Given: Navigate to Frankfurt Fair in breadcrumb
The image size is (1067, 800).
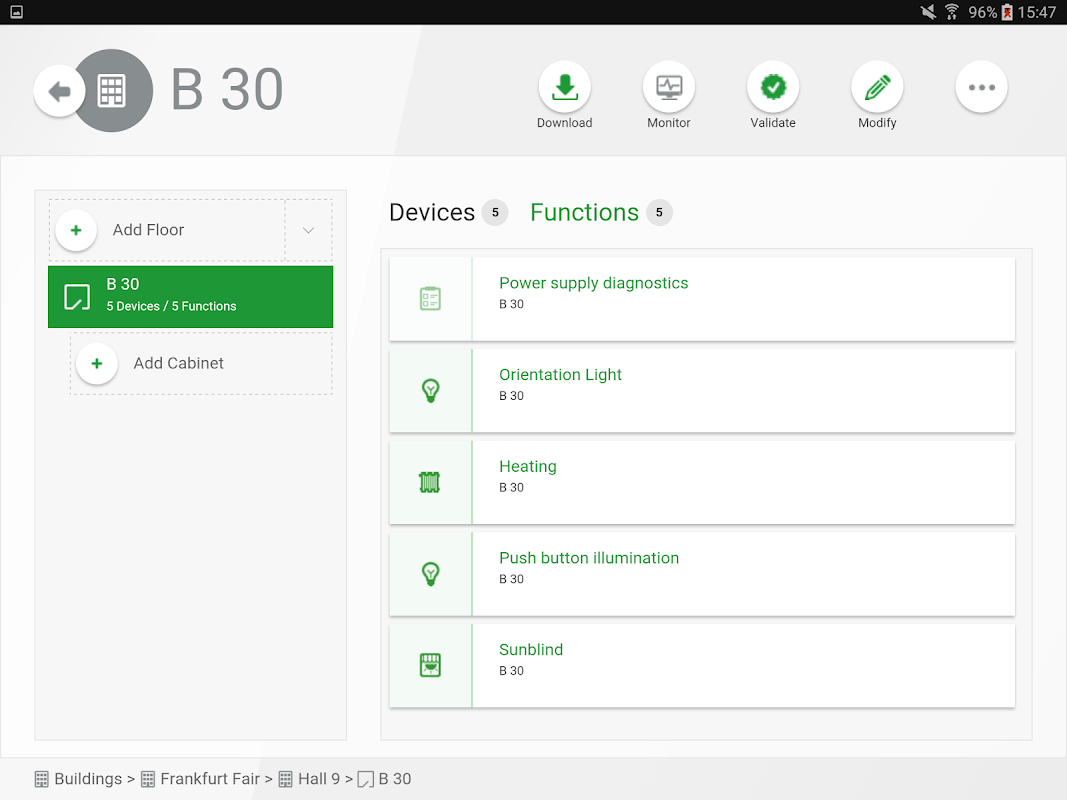Looking at the screenshot, I should click(x=209, y=779).
